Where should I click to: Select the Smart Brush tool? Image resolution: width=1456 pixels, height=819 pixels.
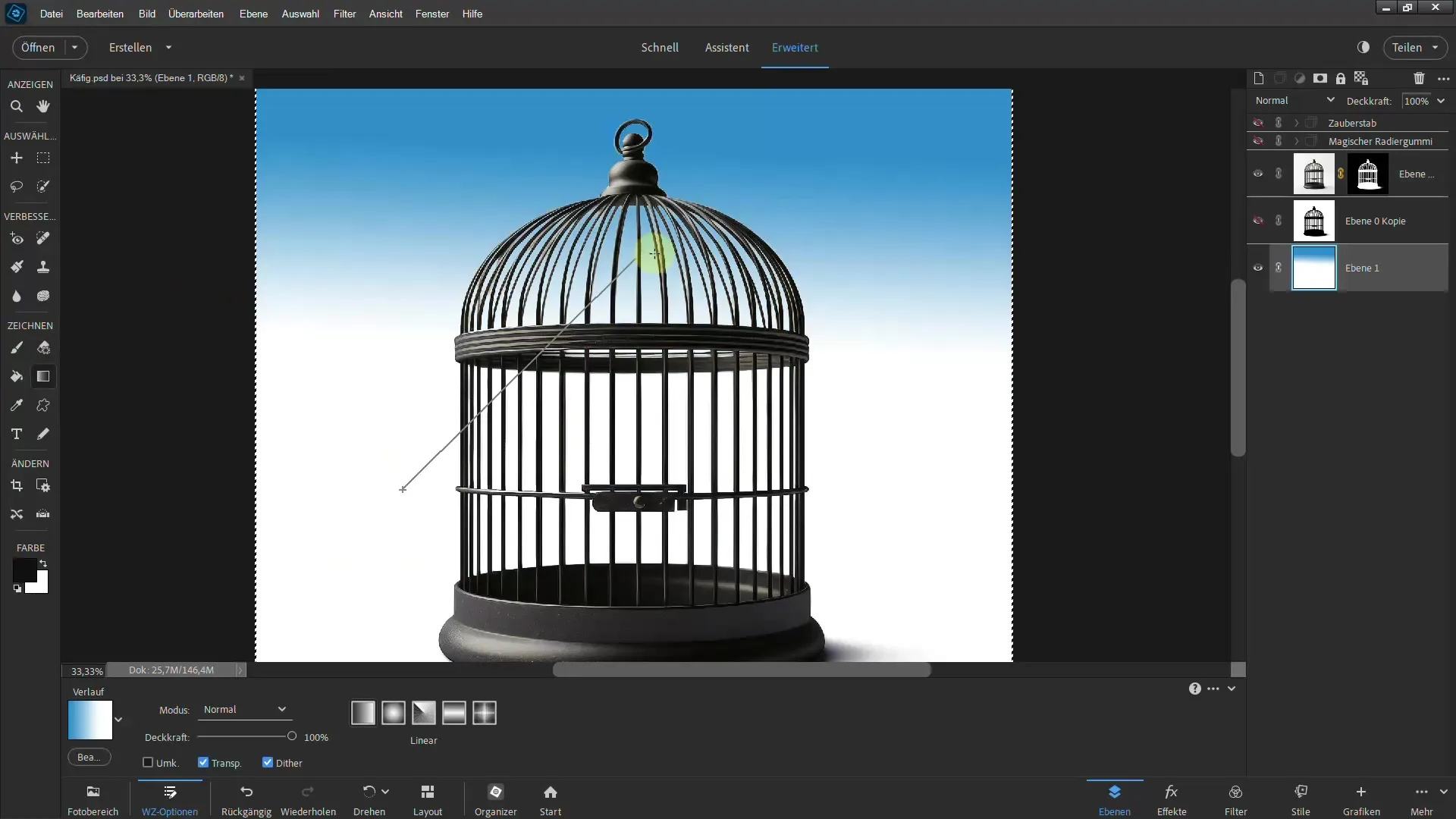point(16,267)
